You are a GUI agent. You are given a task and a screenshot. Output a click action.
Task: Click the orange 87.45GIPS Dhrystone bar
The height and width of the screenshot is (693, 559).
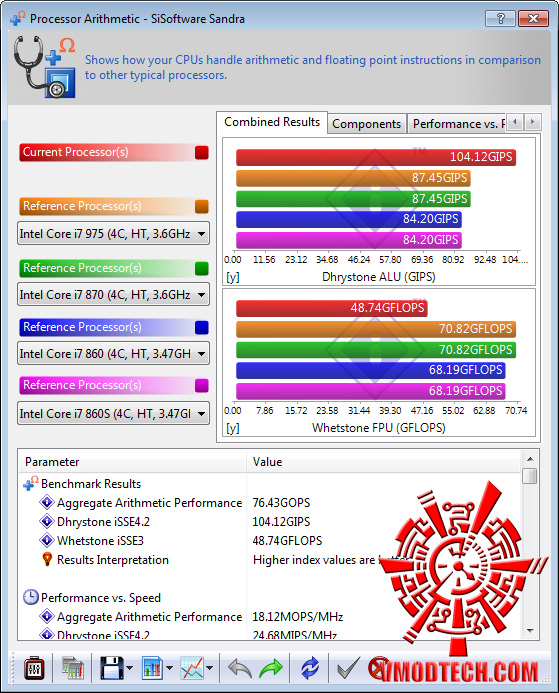[x=353, y=178]
